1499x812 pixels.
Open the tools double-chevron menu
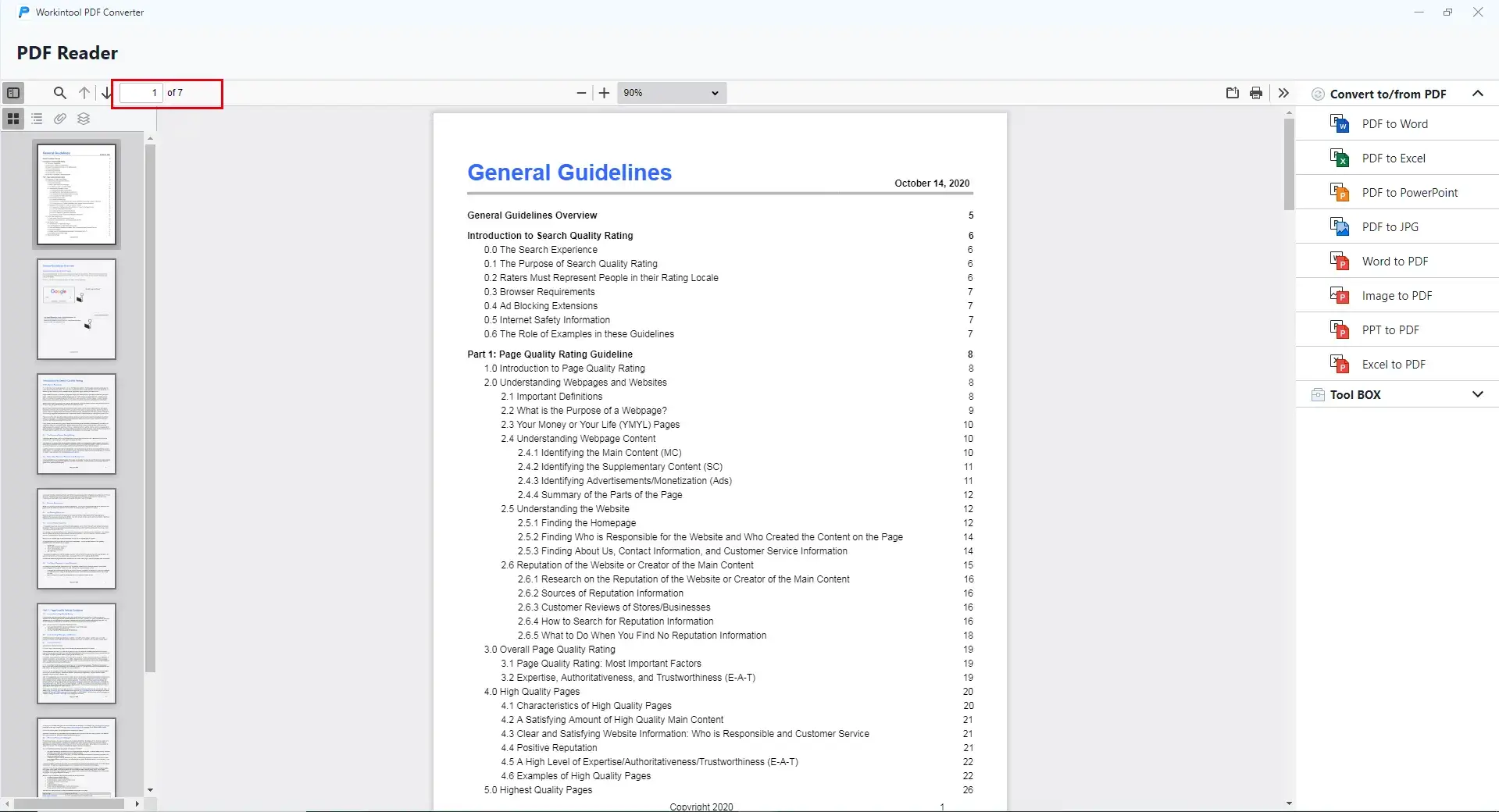coord(1283,93)
